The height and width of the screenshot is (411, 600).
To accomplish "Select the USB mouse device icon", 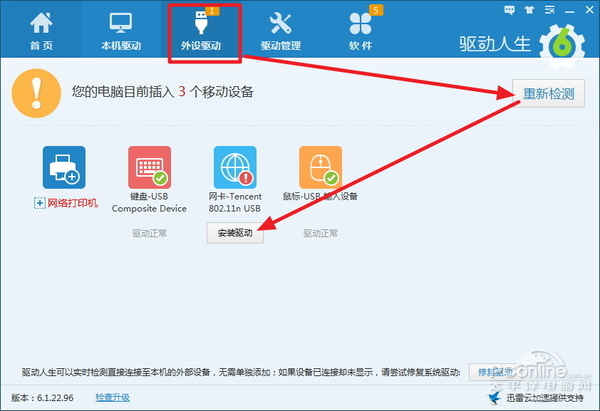I will coord(320,167).
